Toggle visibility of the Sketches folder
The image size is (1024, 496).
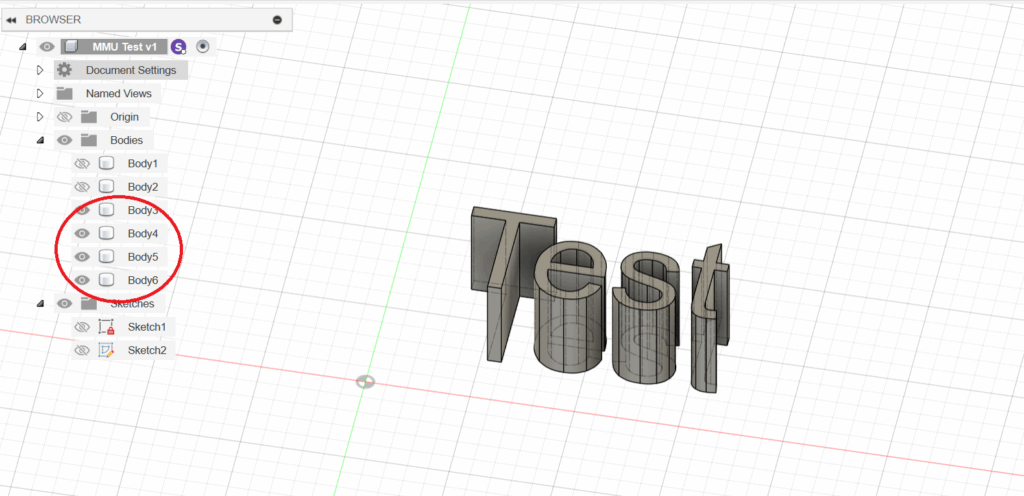(x=64, y=303)
